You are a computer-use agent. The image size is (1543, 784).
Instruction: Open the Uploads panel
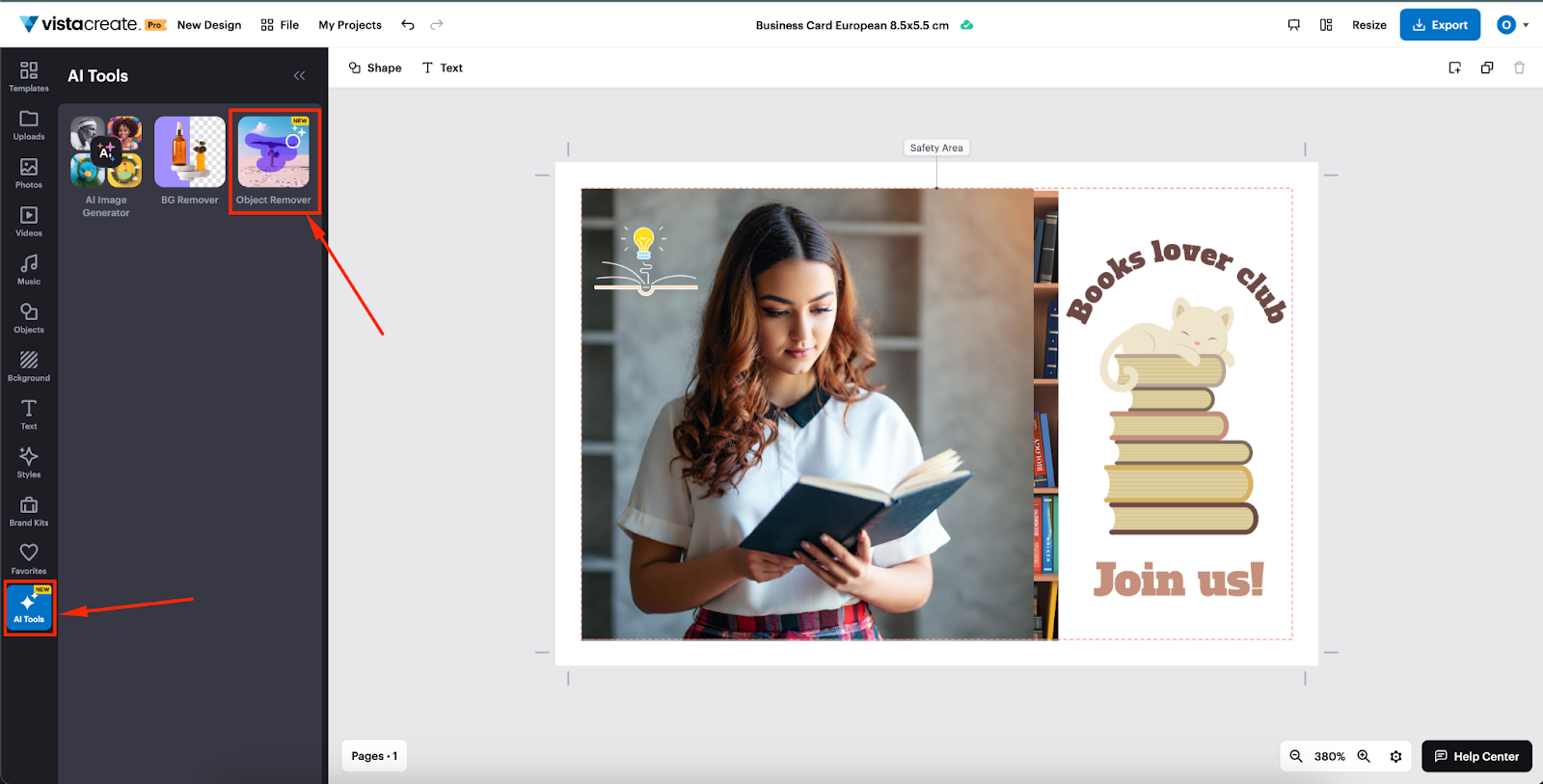(29, 124)
